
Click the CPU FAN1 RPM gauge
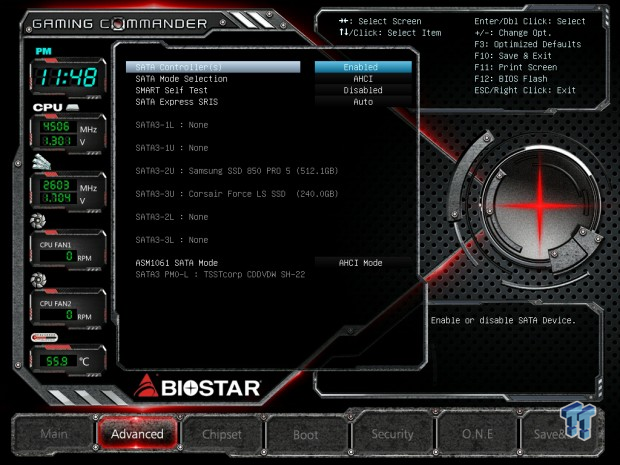[x=68, y=250]
